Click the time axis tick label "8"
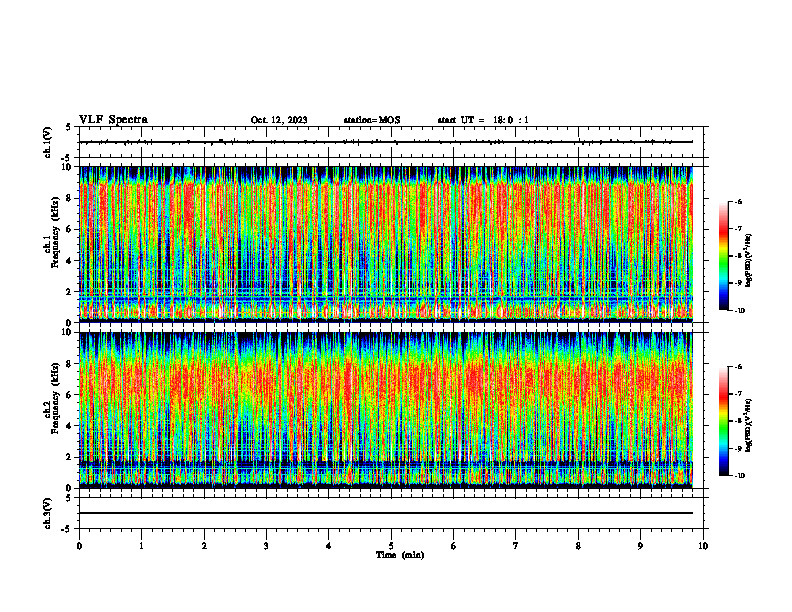792x612 pixels. [578, 546]
